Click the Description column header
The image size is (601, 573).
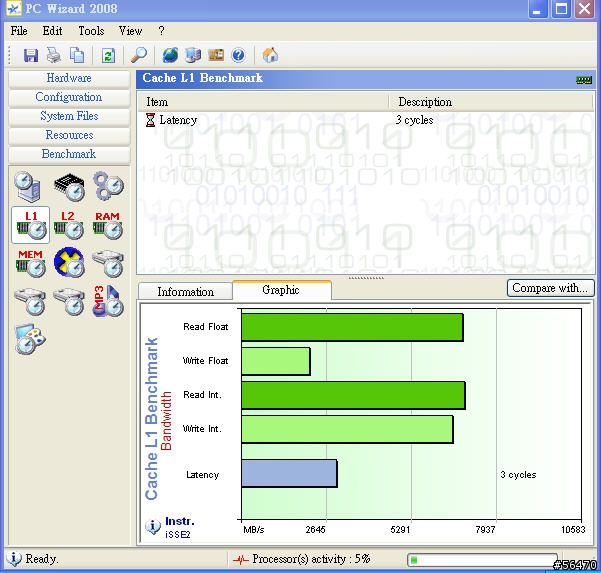tap(491, 102)
